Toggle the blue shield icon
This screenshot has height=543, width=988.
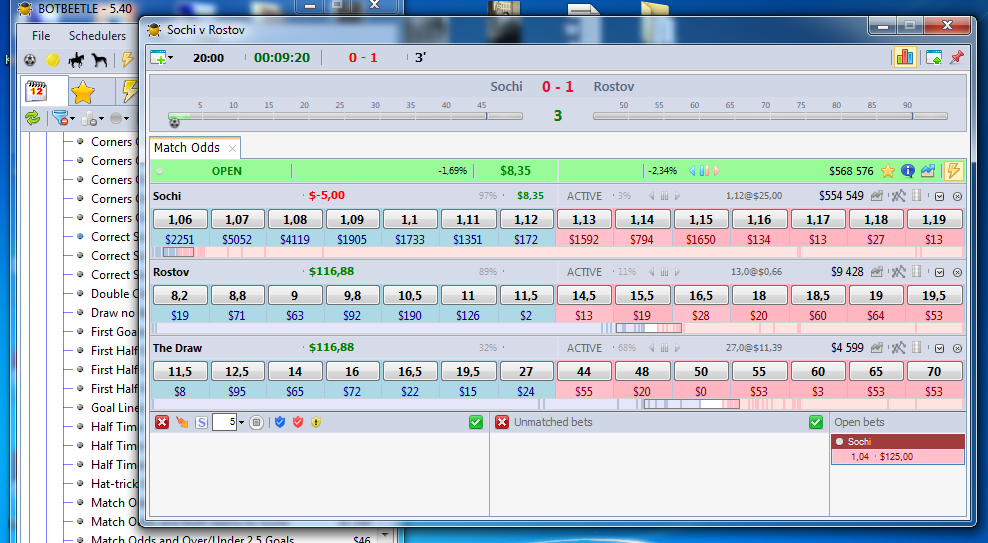tap(280, 422)
